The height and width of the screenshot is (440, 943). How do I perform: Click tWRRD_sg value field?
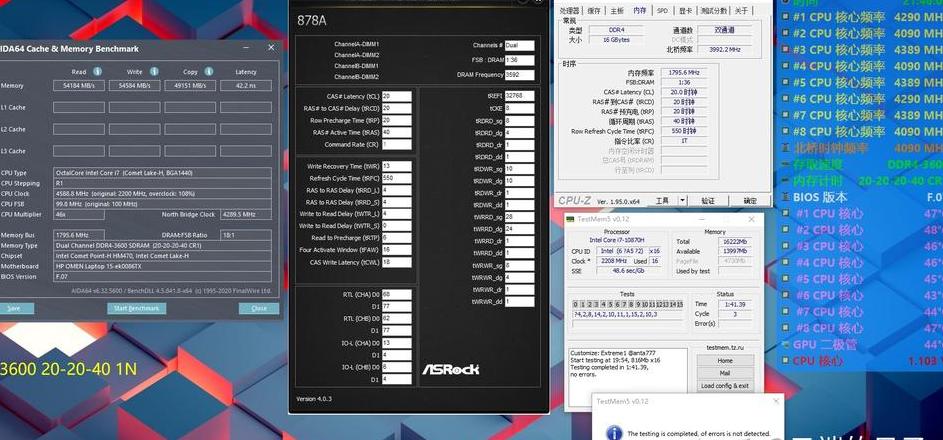520,217
